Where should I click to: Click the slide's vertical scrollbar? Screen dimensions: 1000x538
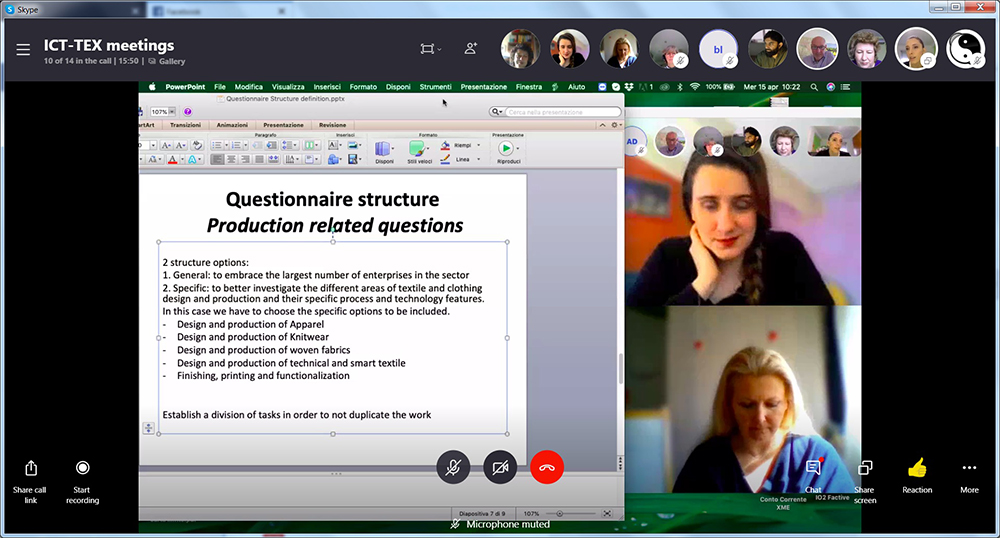click(x=621, y=370)
